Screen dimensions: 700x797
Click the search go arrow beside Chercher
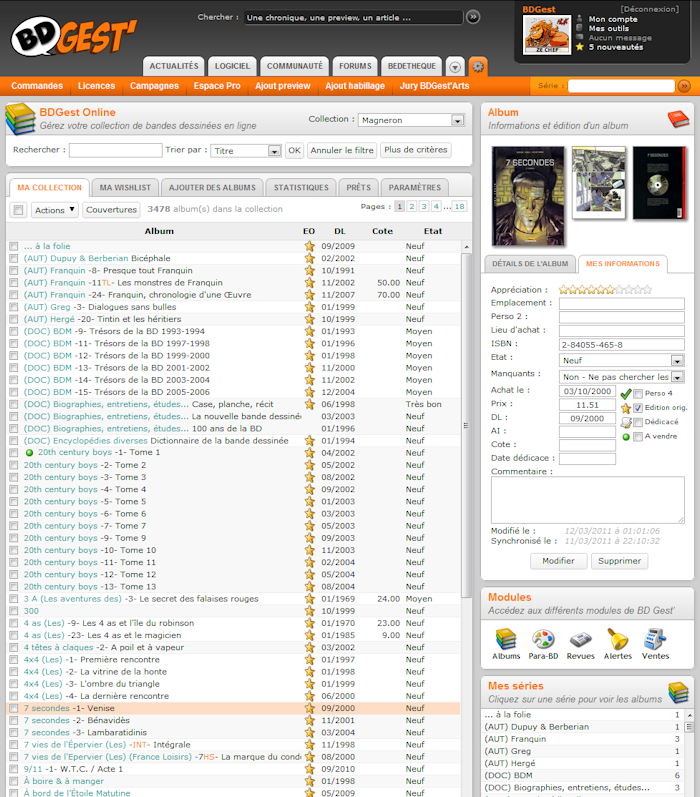[x=473, y=17]
